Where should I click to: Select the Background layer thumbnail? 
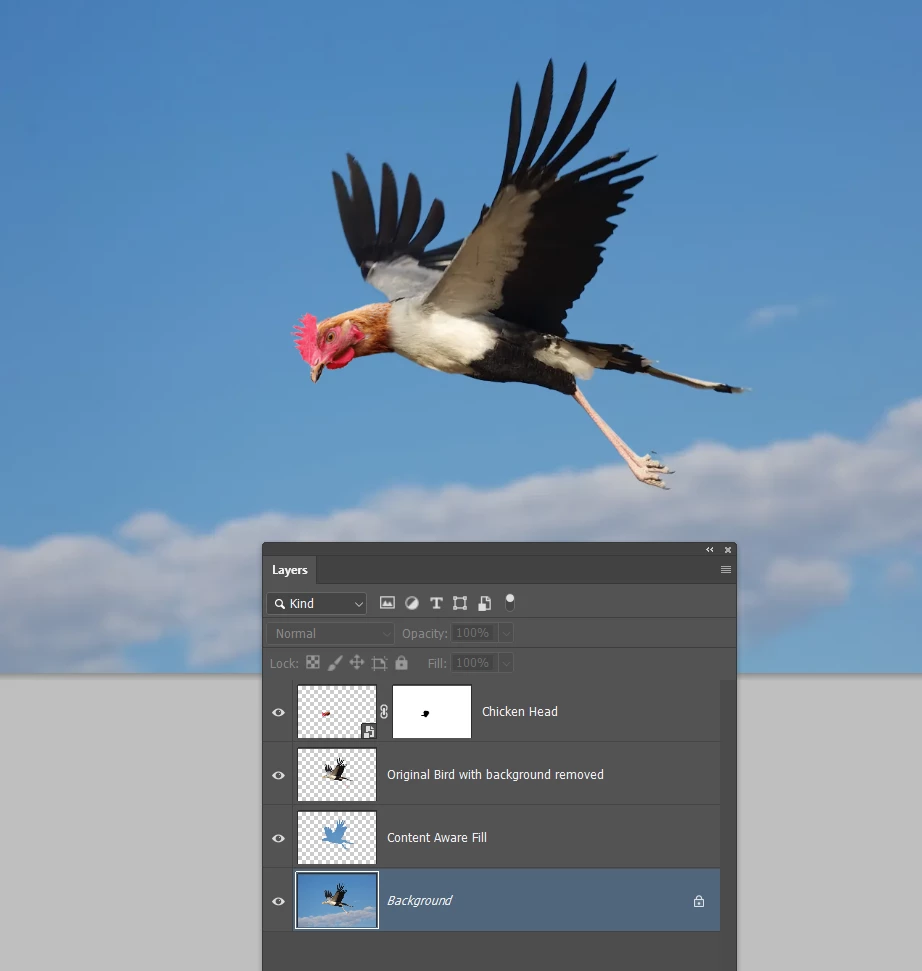[x=337, y=900]
